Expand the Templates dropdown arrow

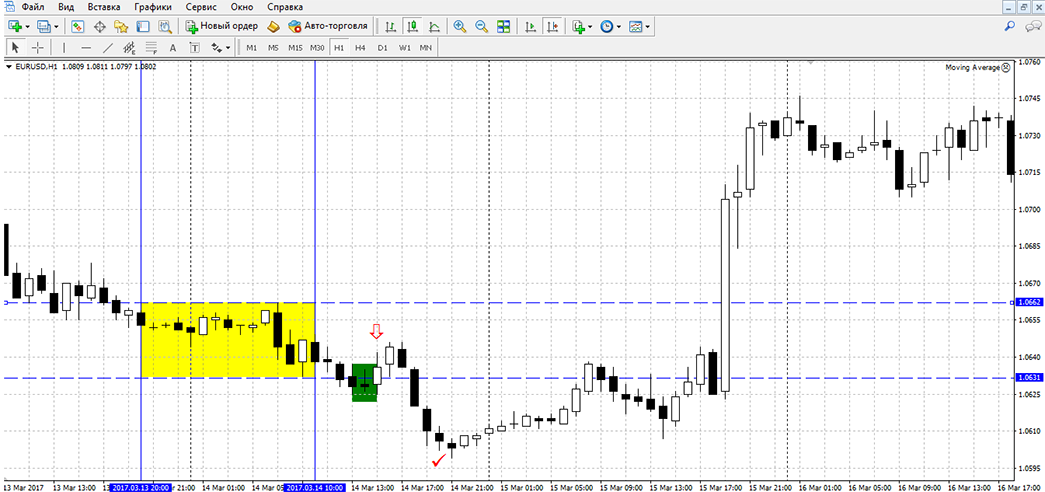click(648, 27)
